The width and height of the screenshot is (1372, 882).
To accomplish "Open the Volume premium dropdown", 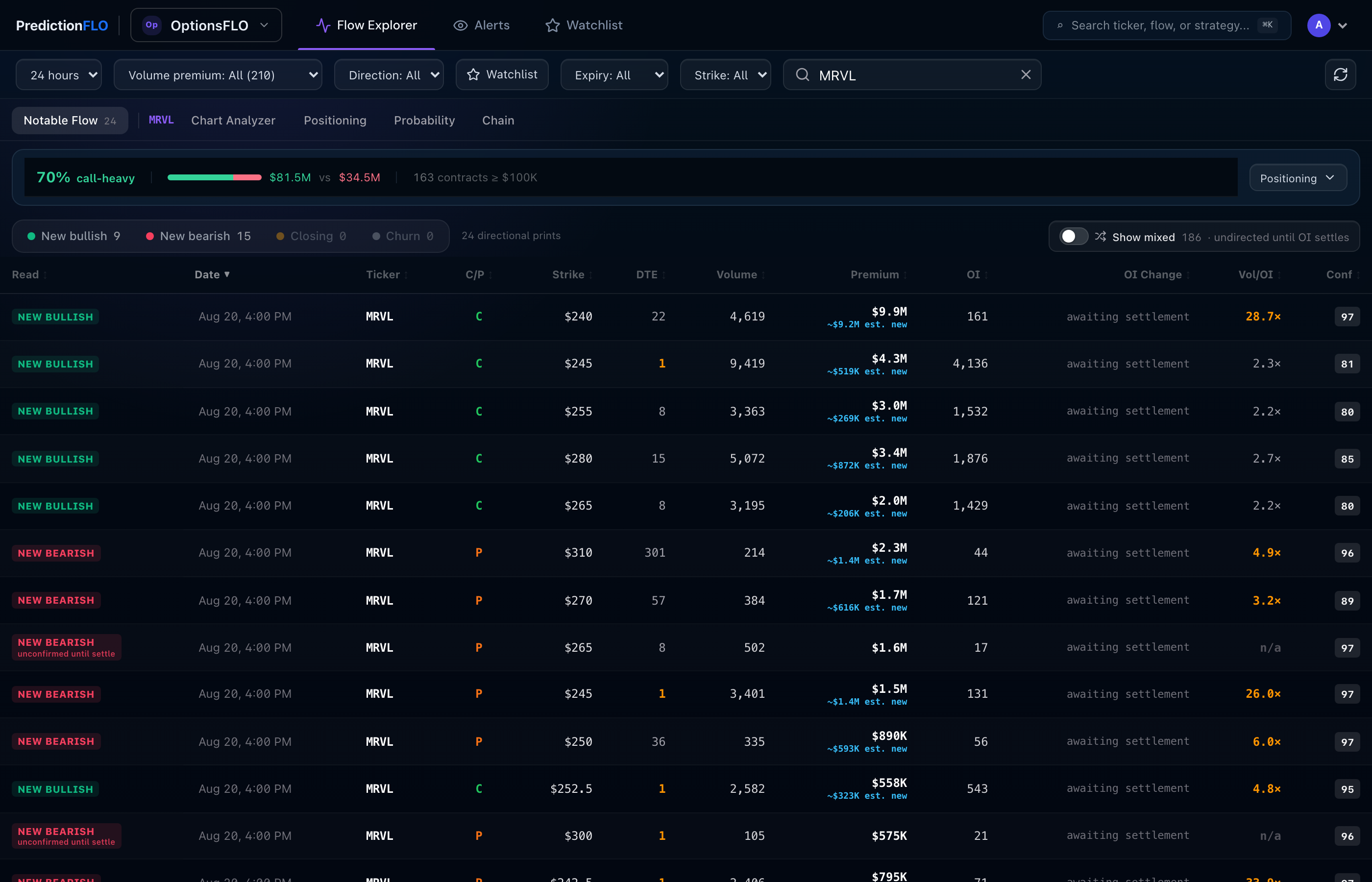I will tap(218, 74).
